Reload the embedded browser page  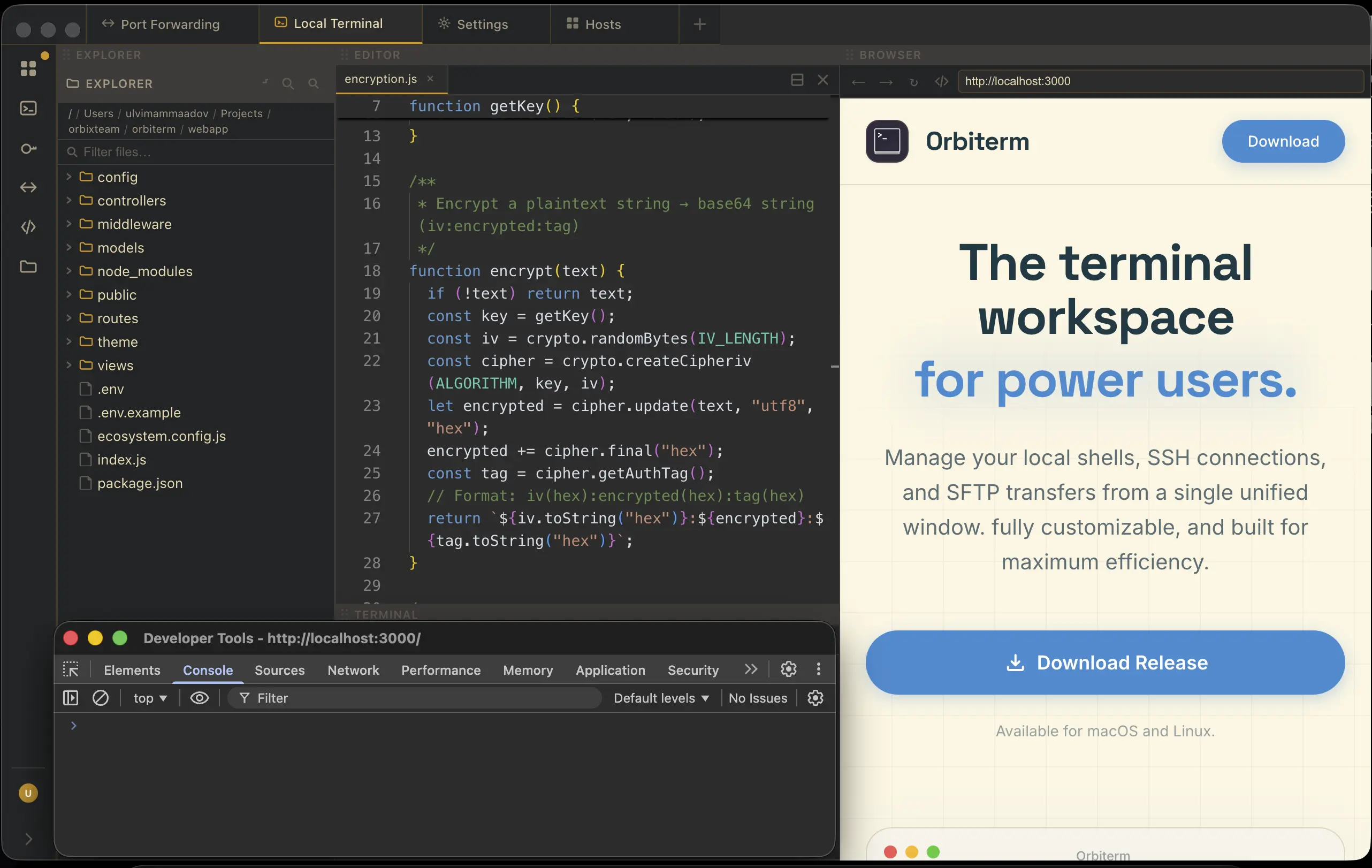pos(913,82)
